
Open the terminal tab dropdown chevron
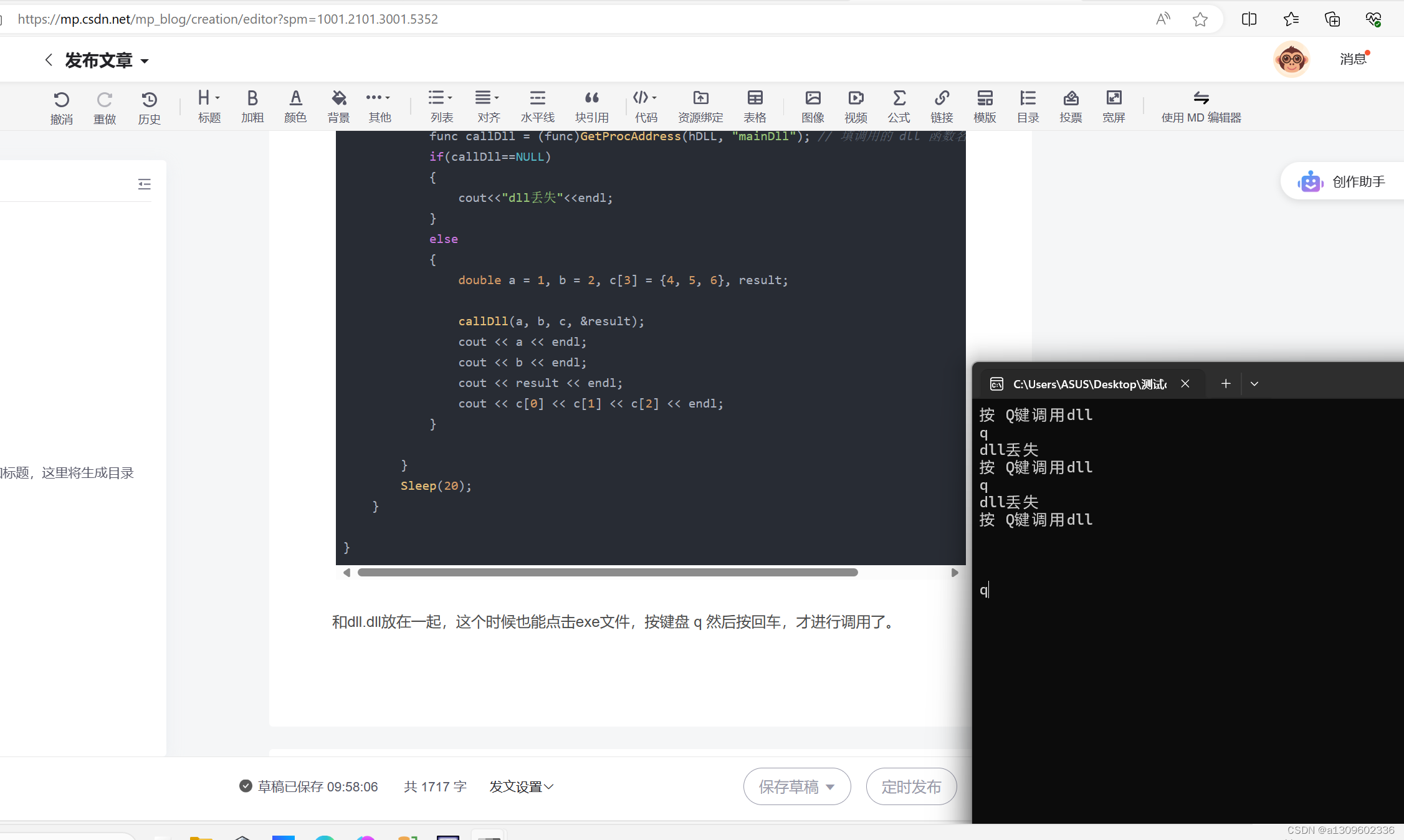[x=1254, y=383]
